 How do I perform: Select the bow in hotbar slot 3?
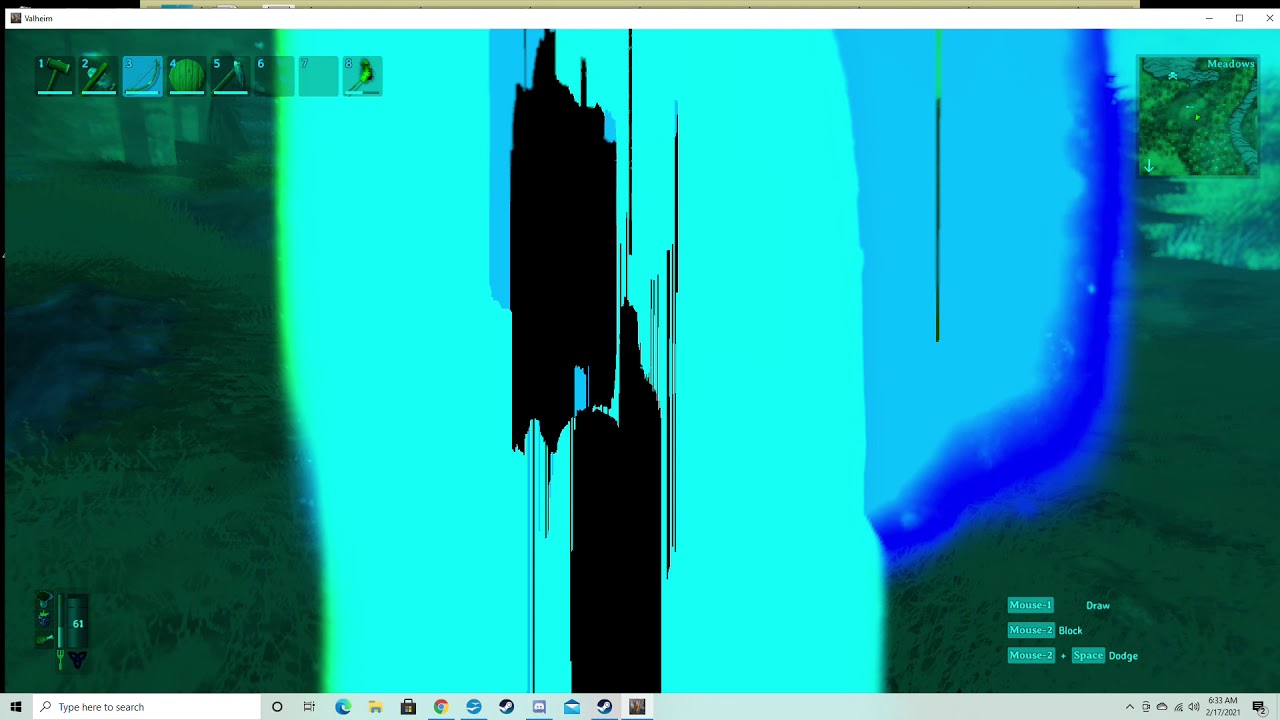coord(143,76)
